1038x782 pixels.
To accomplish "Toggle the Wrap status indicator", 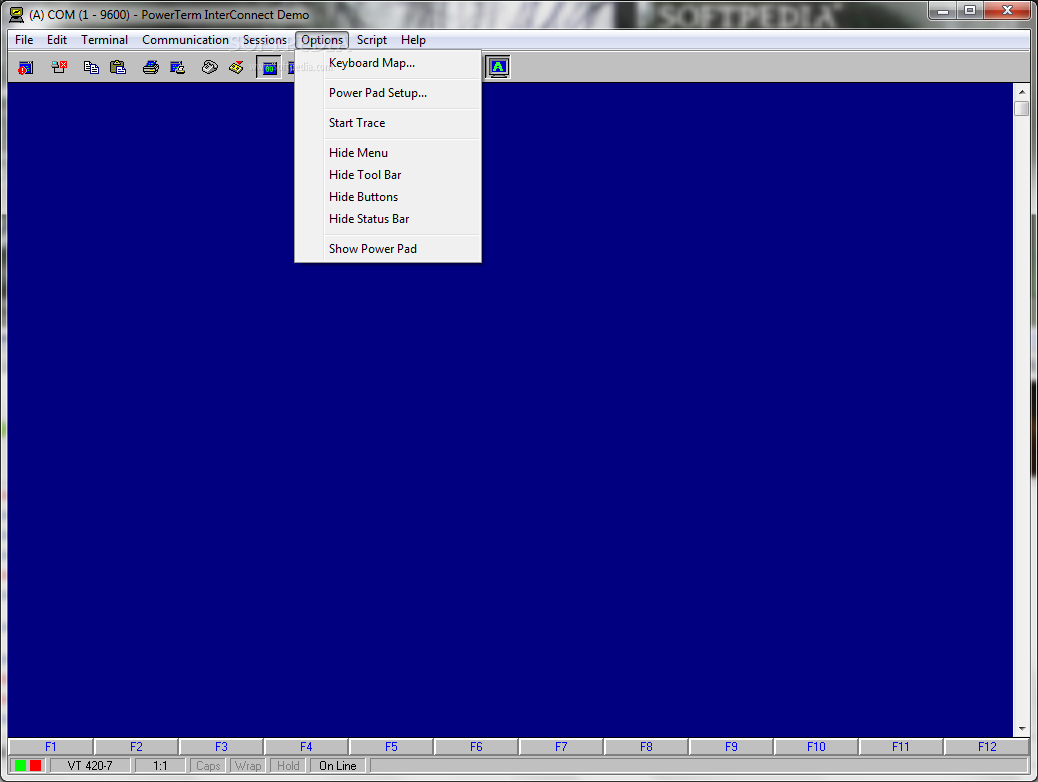I will pyautogui.click(x=248, y=765).
